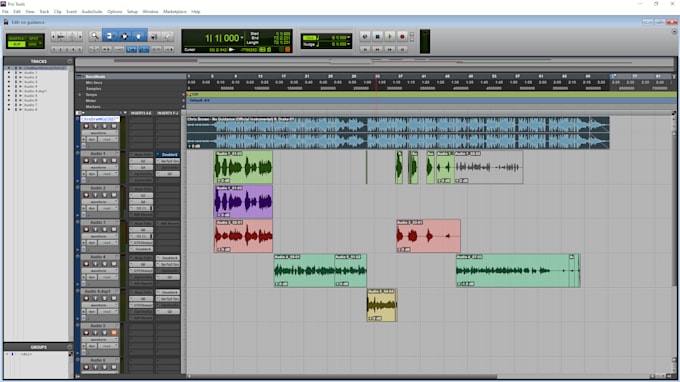
Task: Click the Play transport button
Action: tap(389, 37)
